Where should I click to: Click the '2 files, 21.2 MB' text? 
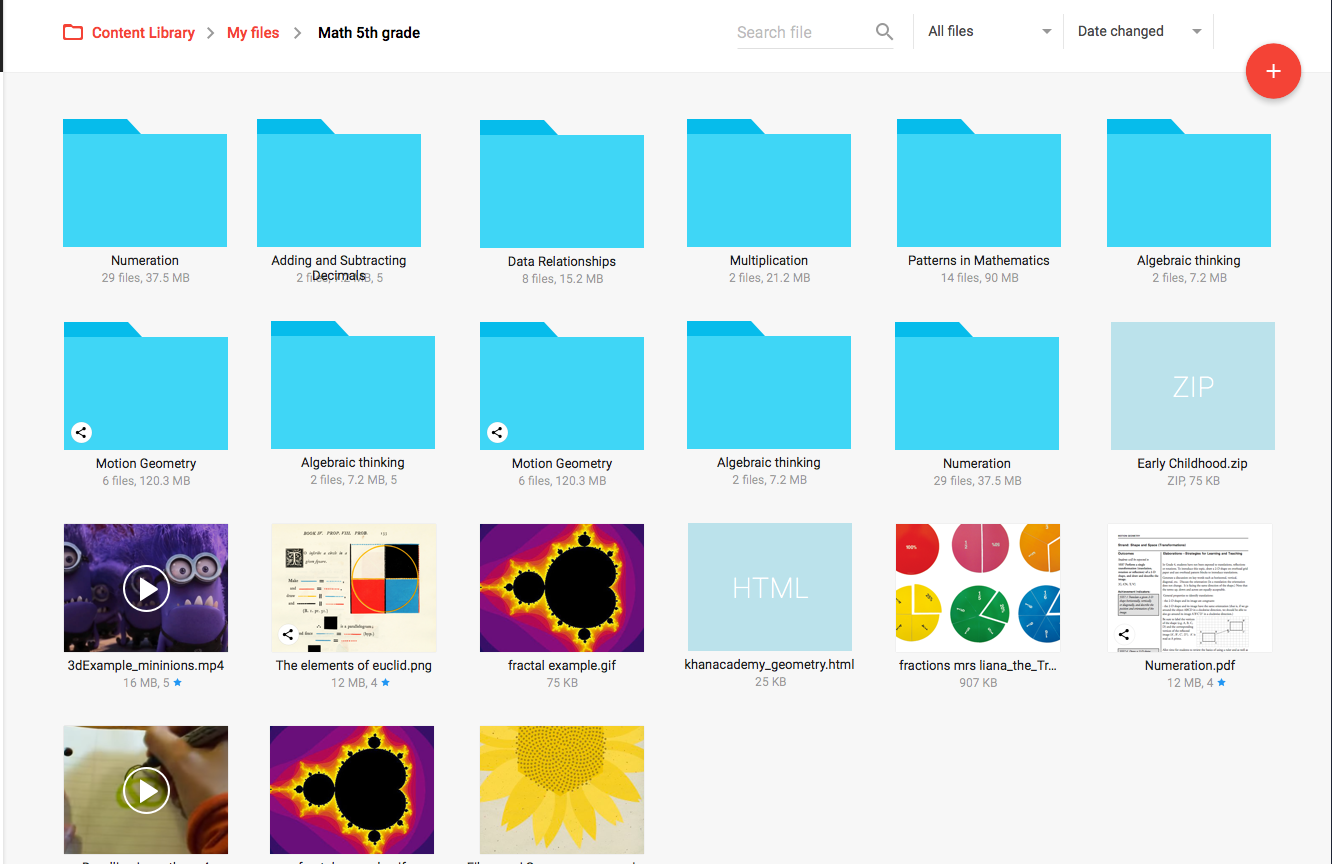pyautogui.click(x=769, y=278)
